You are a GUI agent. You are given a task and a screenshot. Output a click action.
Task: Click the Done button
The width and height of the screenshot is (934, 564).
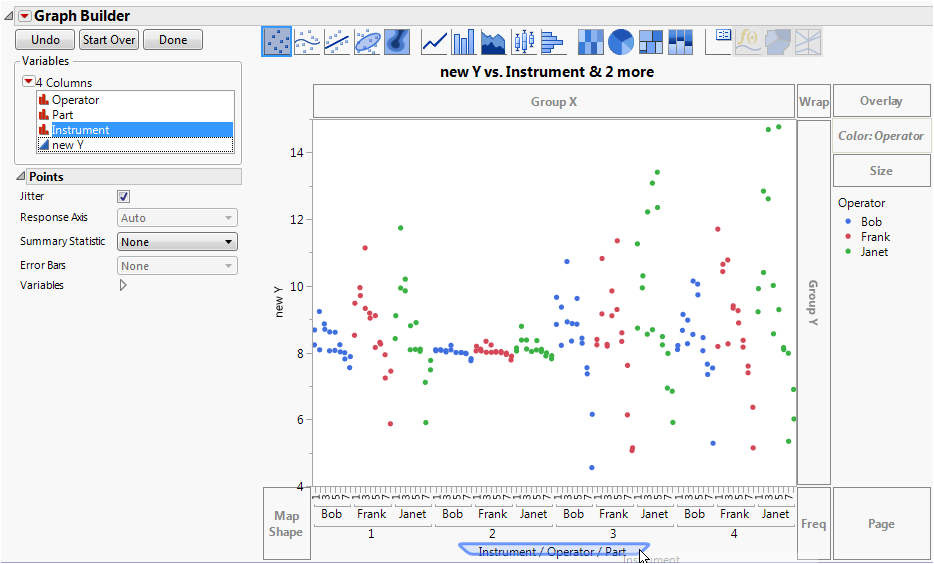(173, 40)
